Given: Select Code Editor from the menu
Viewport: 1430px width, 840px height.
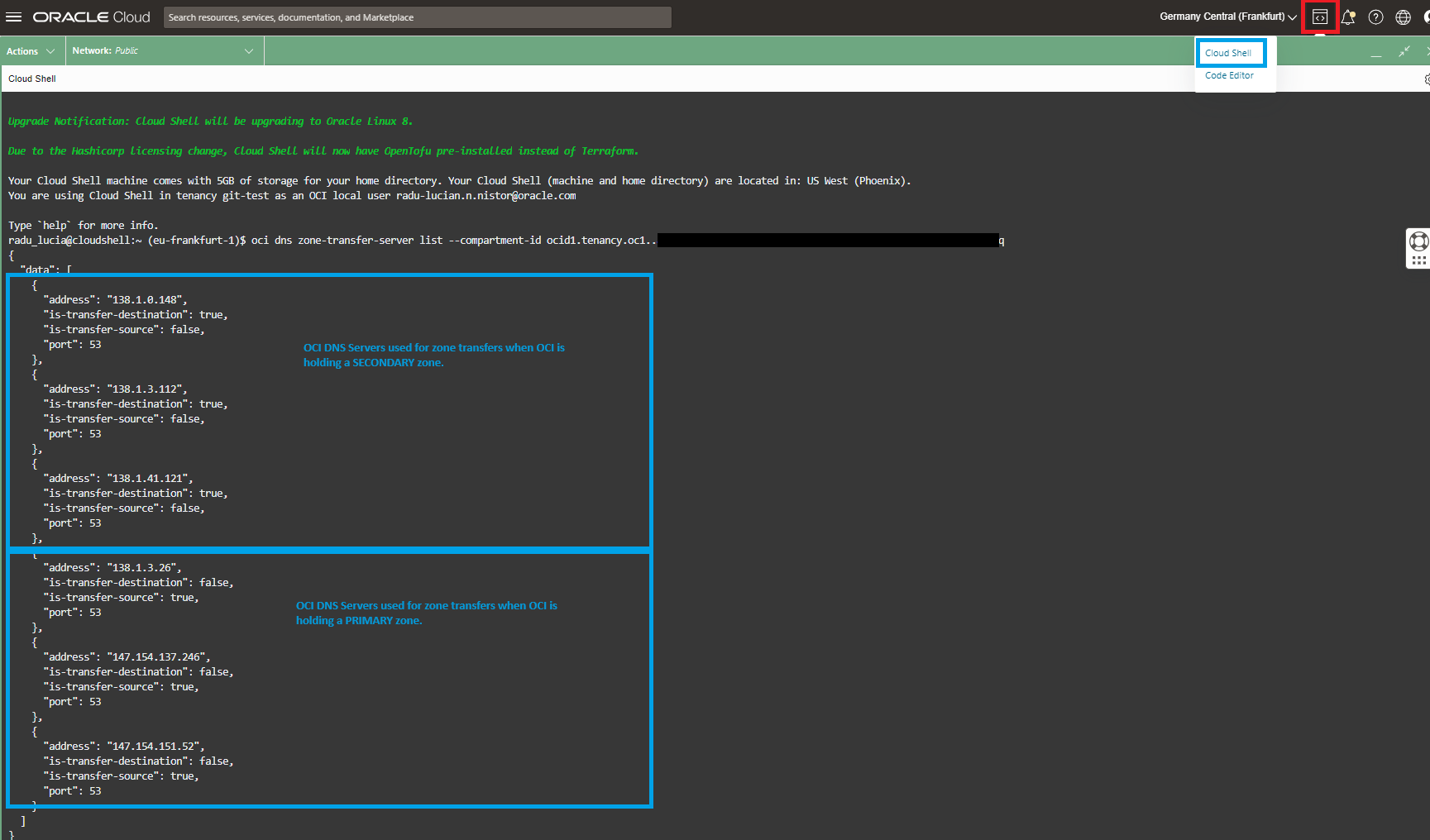Looking at the screenshot, I should 1229,75.
